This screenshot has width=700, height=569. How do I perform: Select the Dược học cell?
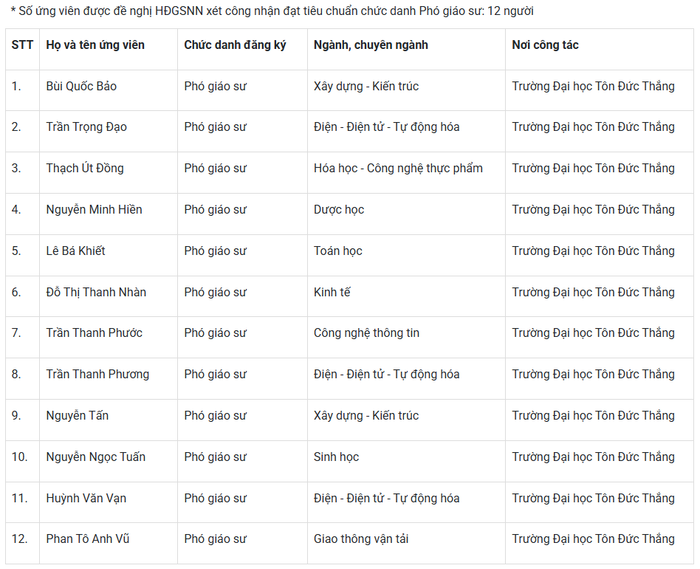click(x=339, y=209)
